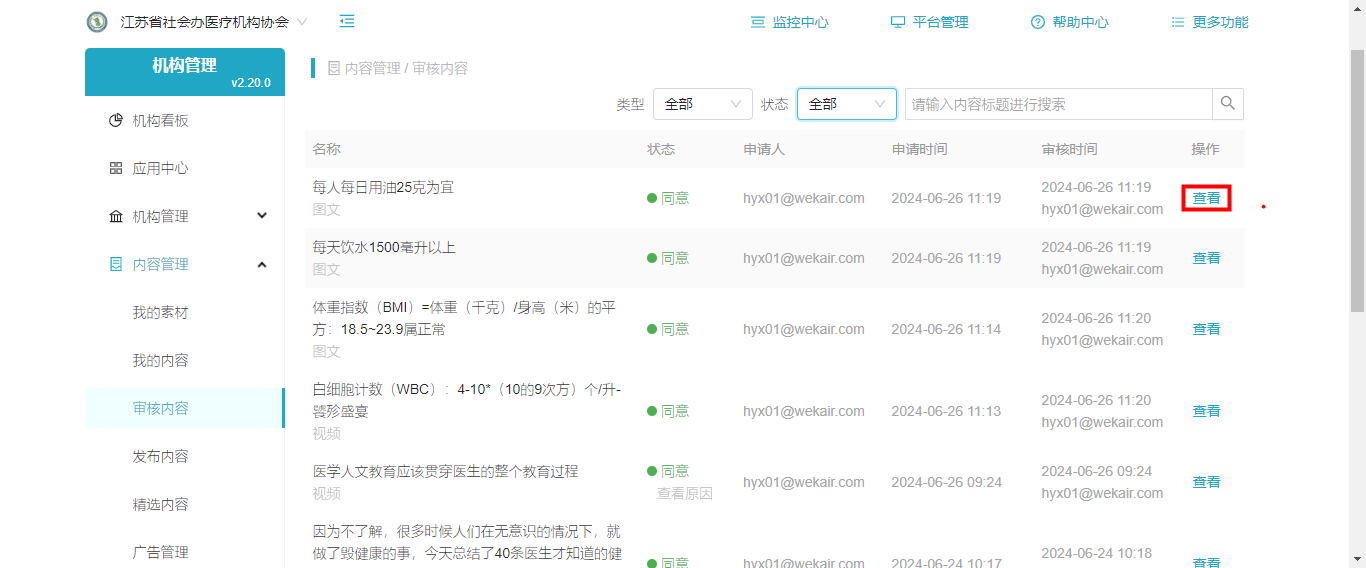
Task: Click the title 医学人文教育应该贯穿医生的整个教育过程
Action: click(x=445, y=471)
